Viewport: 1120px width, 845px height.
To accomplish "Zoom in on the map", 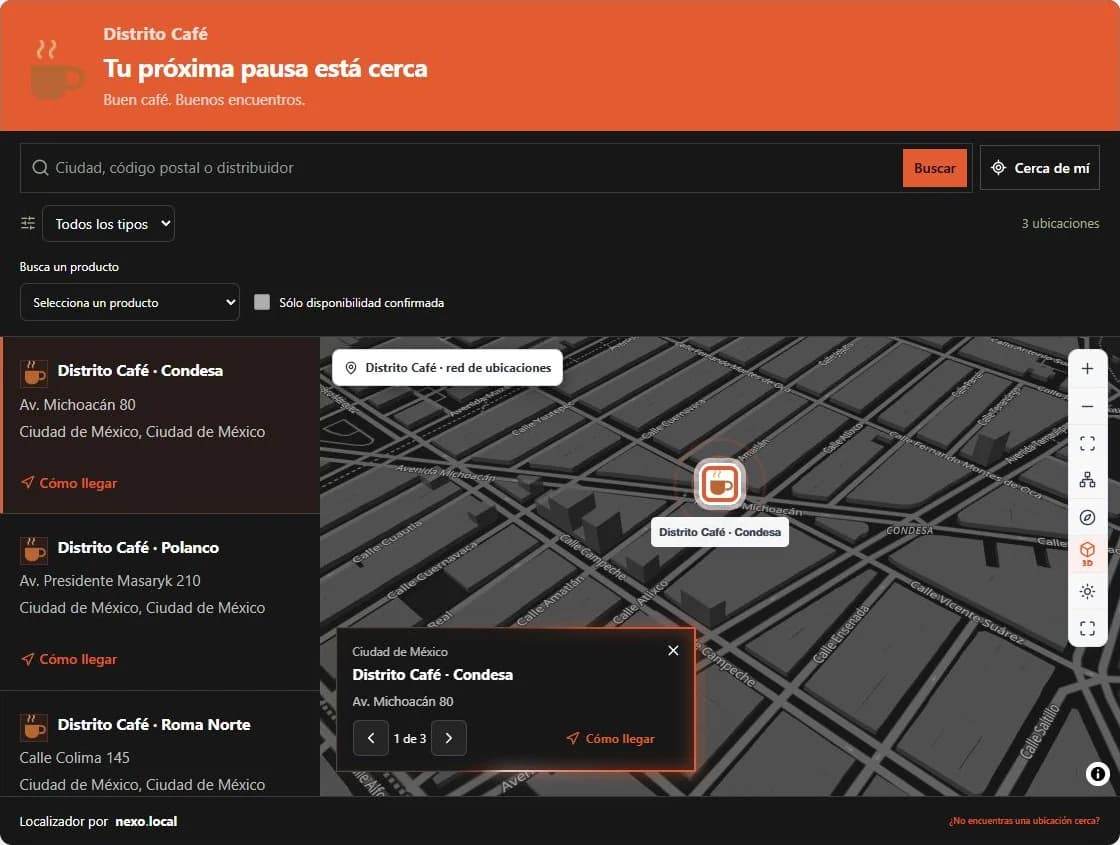I will coord(1087,369).
